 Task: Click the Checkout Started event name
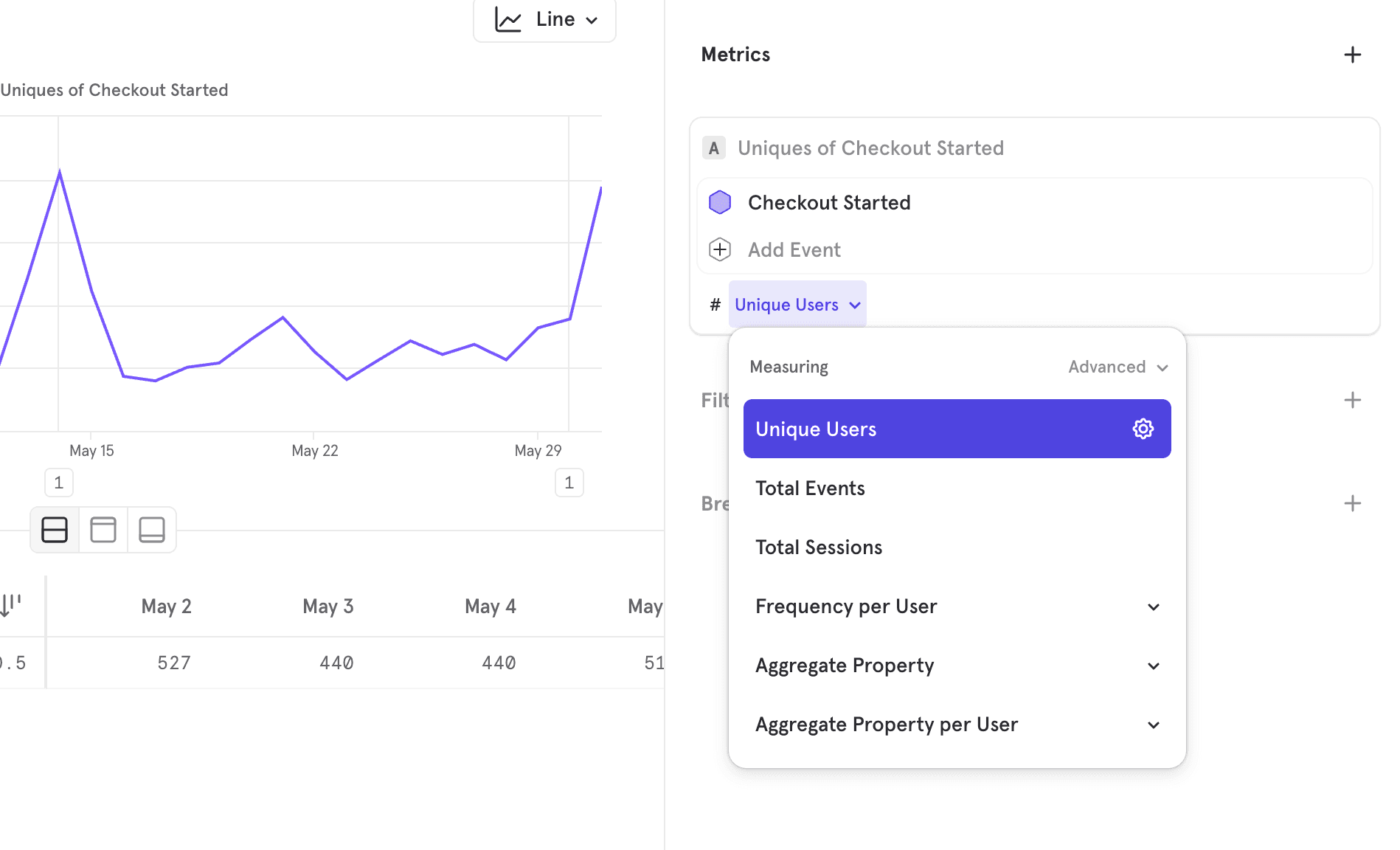point(829,202)
